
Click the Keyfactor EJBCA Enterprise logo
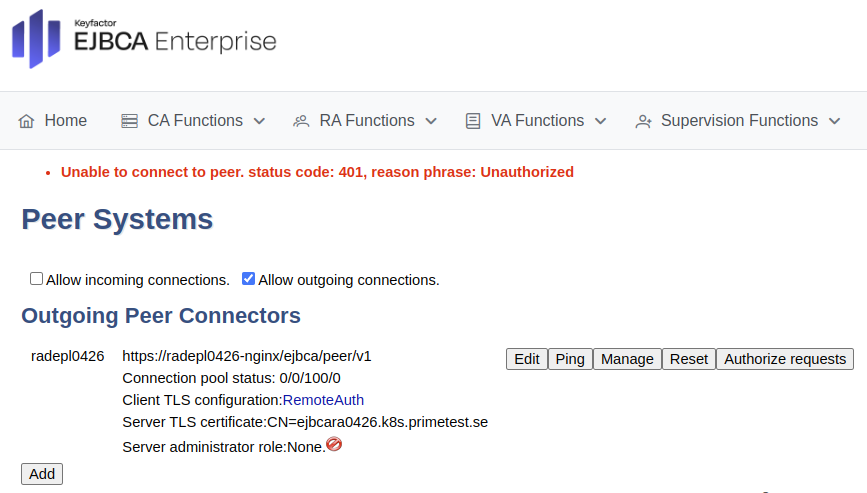coord(143,39)
